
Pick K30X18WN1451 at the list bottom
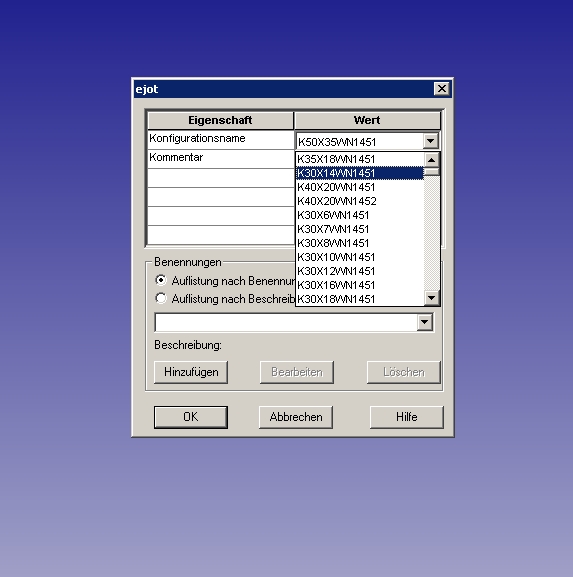360,299
